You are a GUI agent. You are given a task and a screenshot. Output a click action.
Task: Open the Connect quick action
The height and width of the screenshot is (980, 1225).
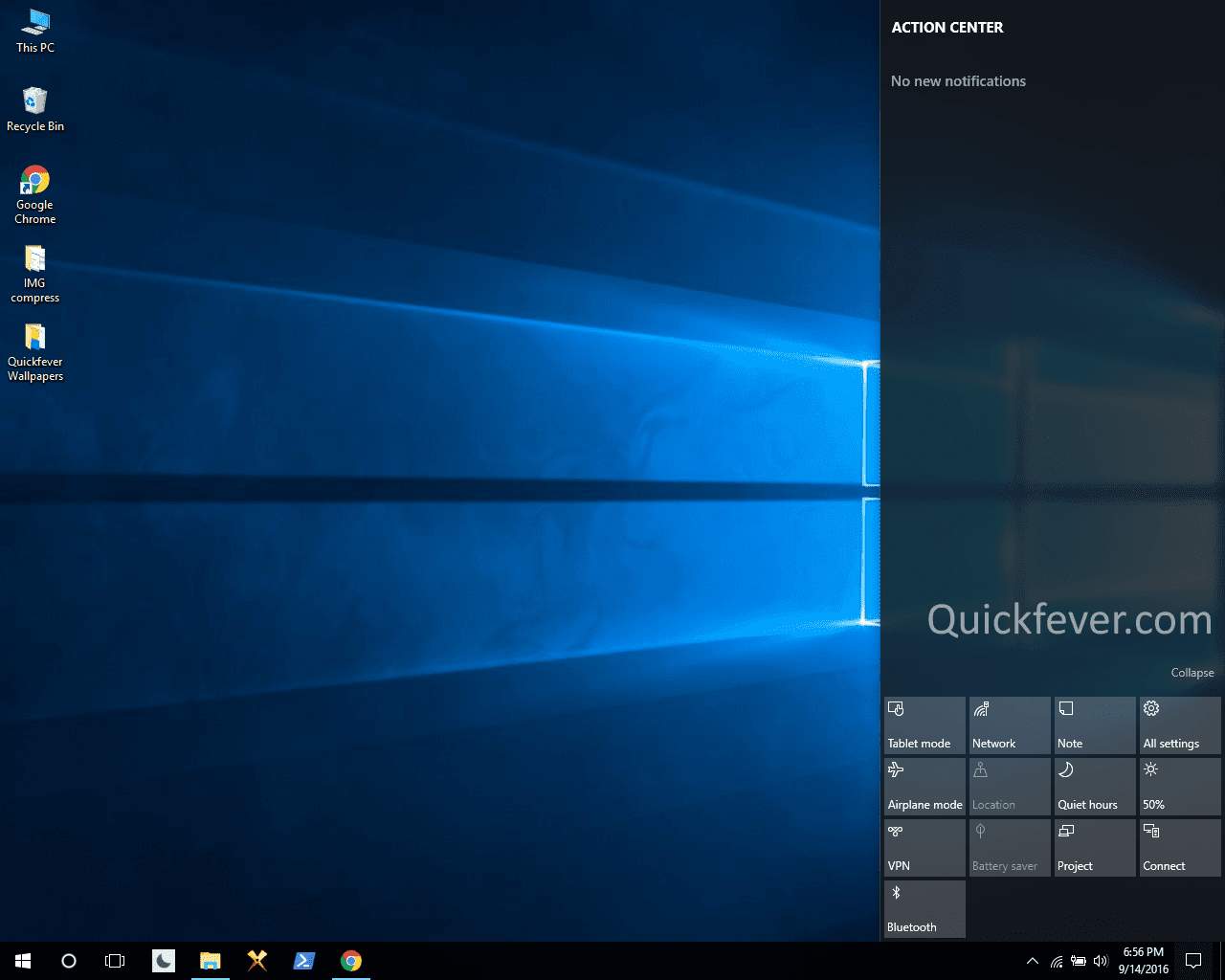pos(1180,848)
